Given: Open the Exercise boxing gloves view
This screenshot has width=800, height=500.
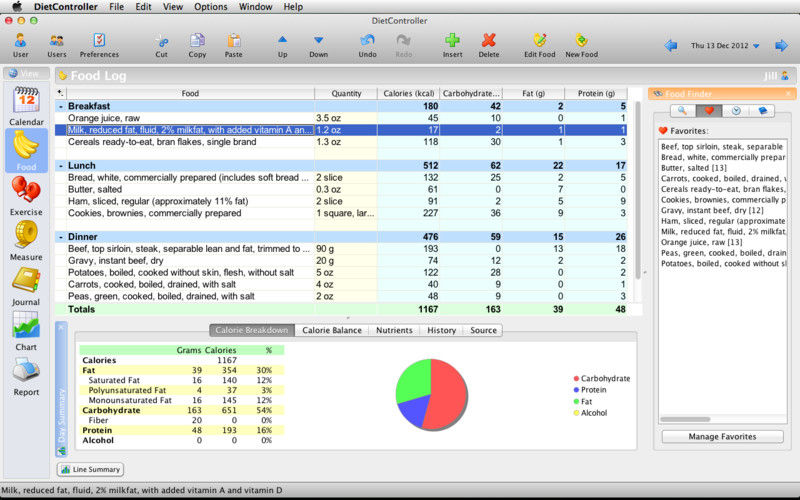Looking at the screenshot, I should [x=26, y=196].
